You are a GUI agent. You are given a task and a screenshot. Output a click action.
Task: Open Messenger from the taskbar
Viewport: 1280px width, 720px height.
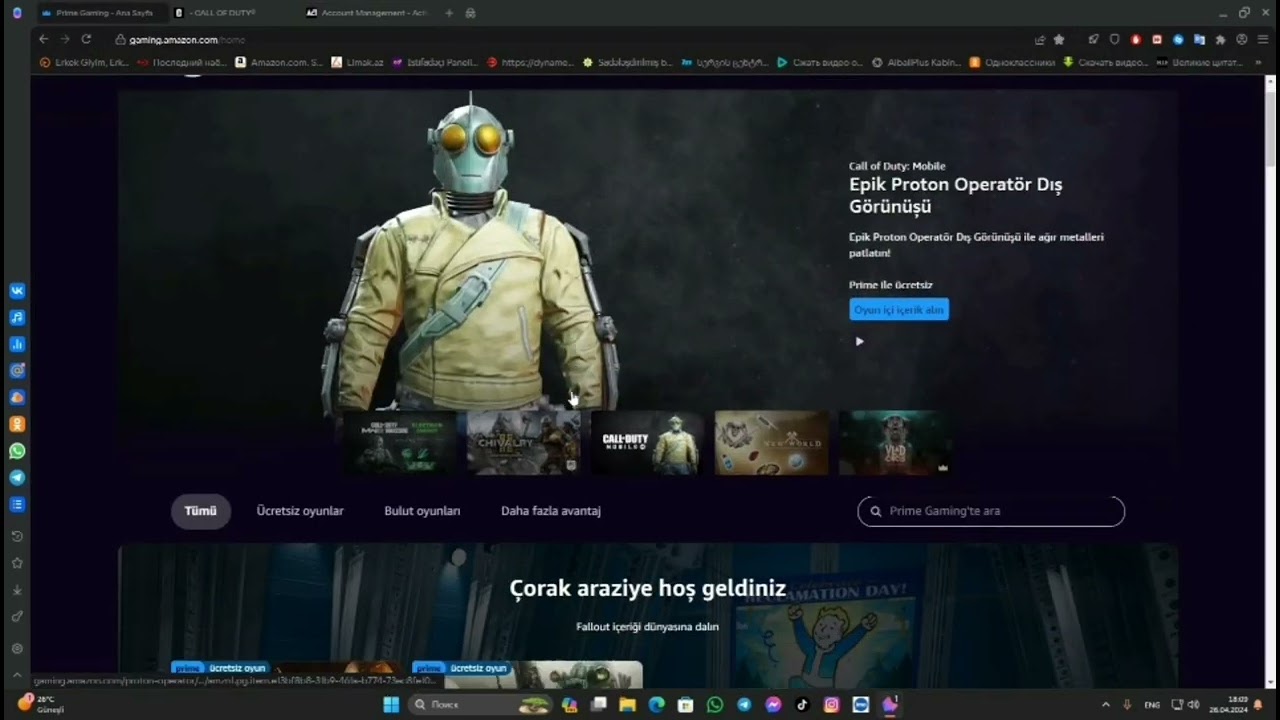click(x=773, y=705)
